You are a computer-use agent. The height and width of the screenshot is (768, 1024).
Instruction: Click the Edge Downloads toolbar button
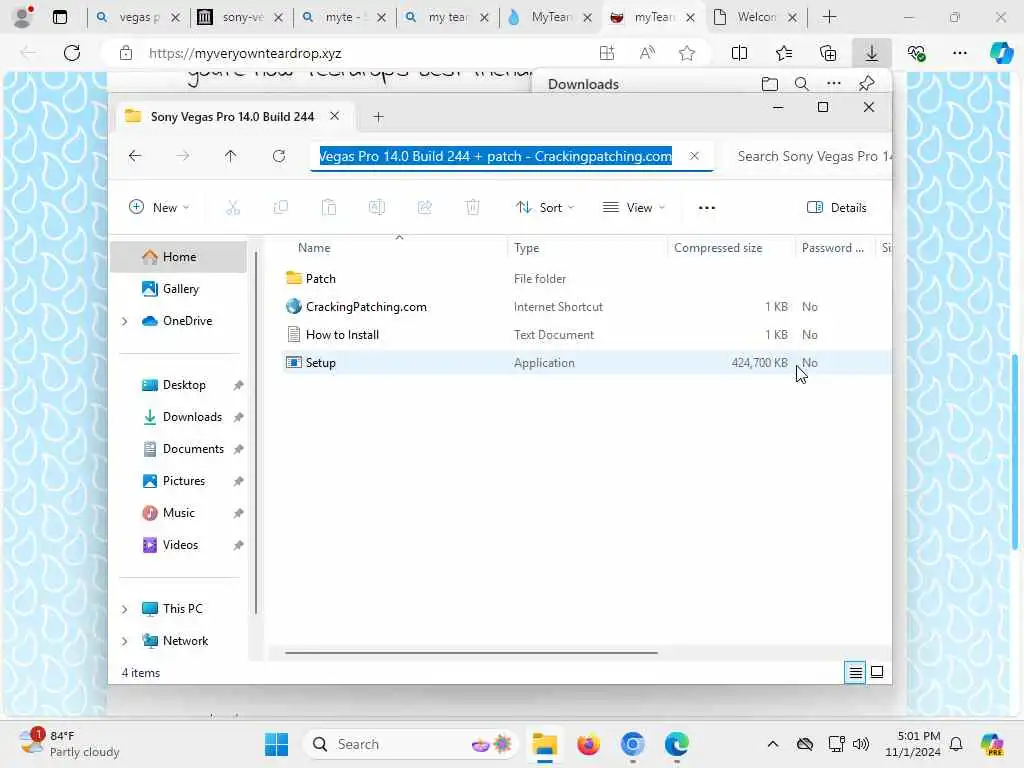click(x=872, y=53)
